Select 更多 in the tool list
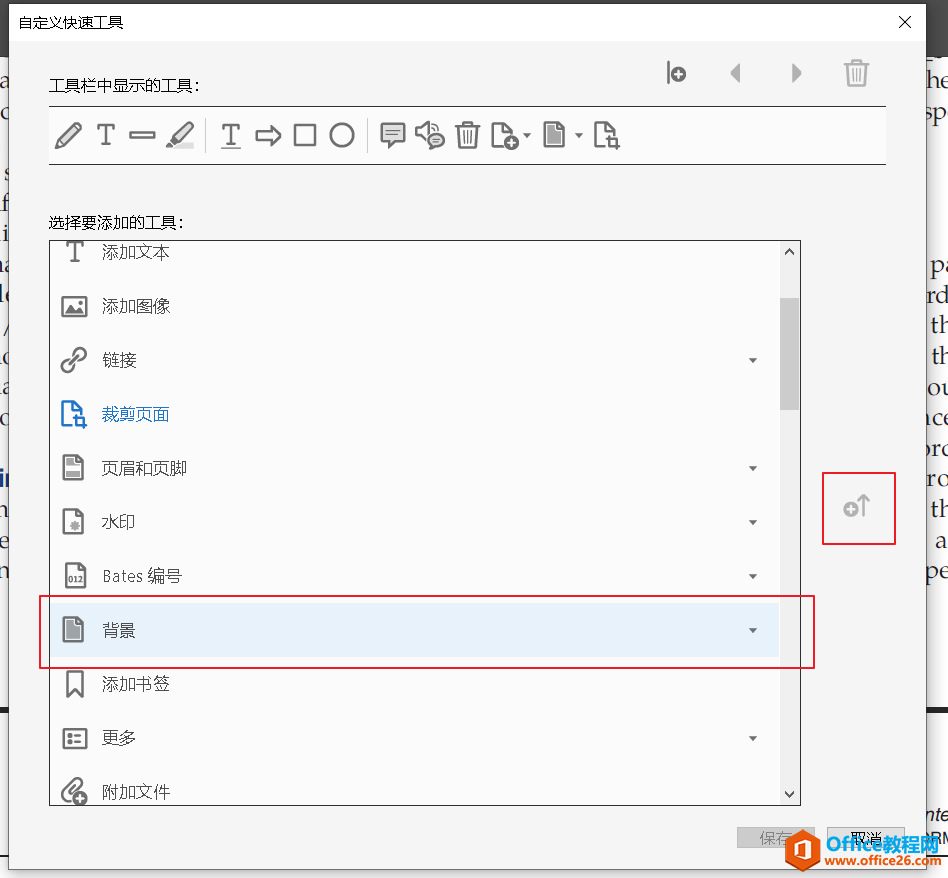This screenshot has height=878, width=948. pyautogui.click(x=415, y=738)
